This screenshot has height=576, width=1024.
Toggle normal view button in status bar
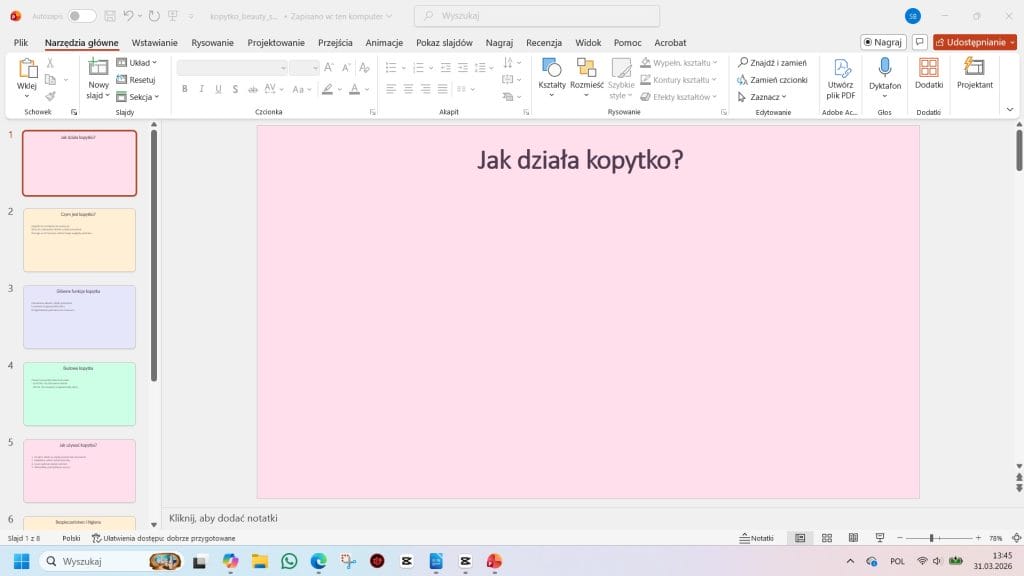point(800,538)
